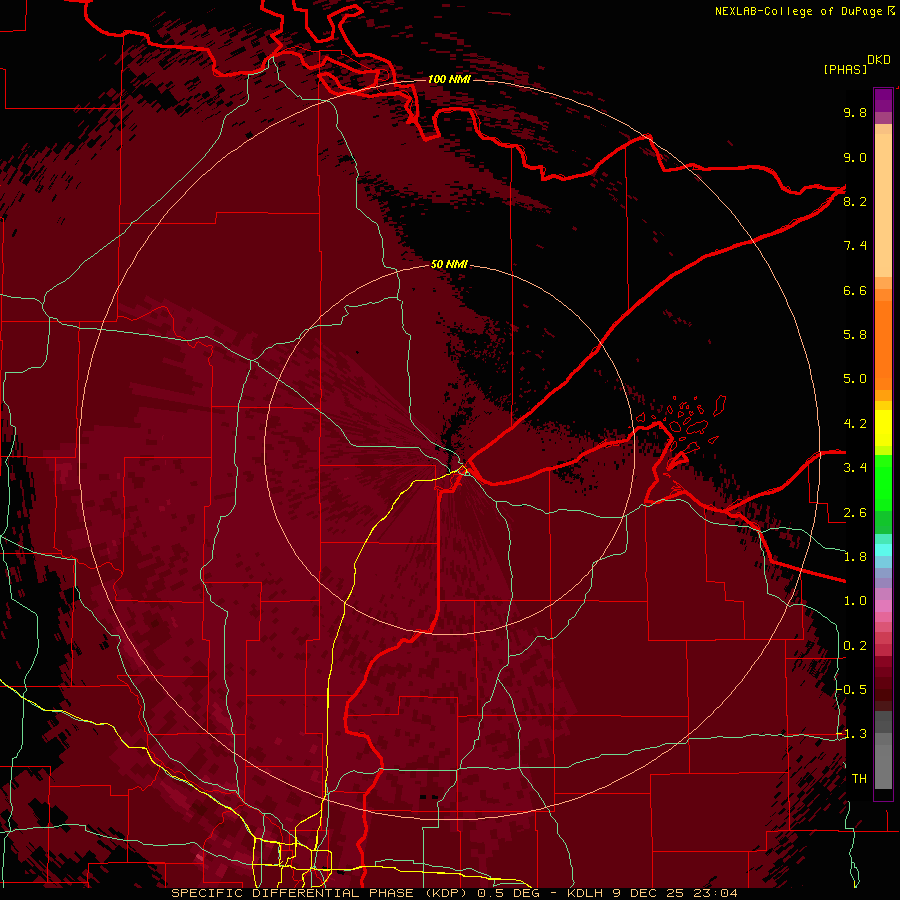Click the TH threshold legend label

(859, 779)
